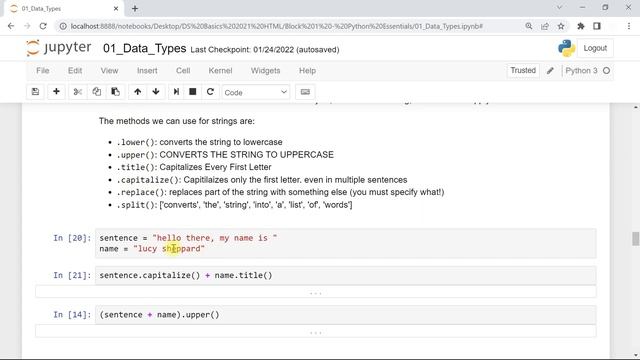Image resolution: width=640 pixels, height=360 pixels.
Task: Interrupt the kernel stop button
Action: 193,92
